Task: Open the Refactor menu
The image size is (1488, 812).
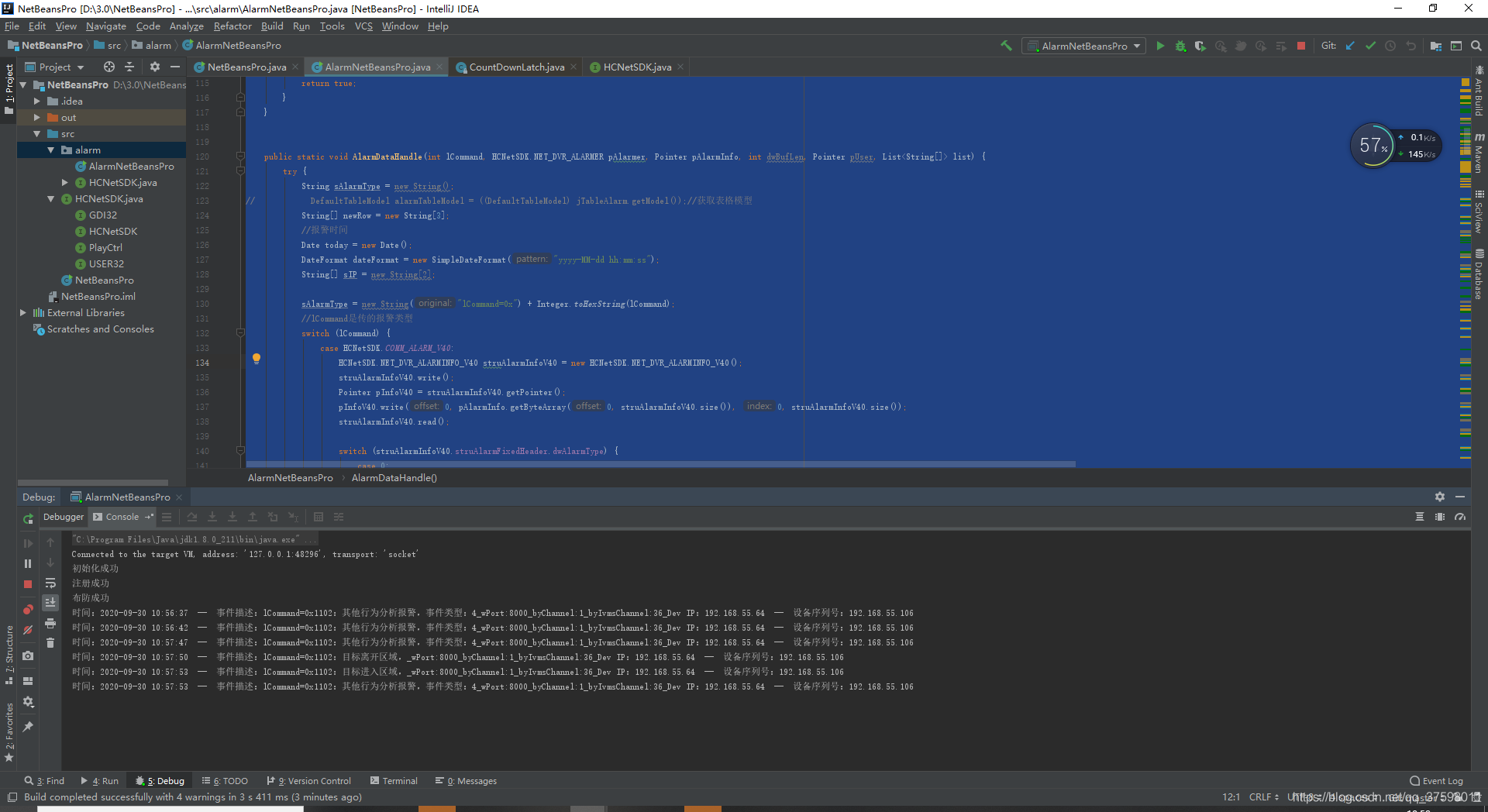Action: (x=232, y=26)
